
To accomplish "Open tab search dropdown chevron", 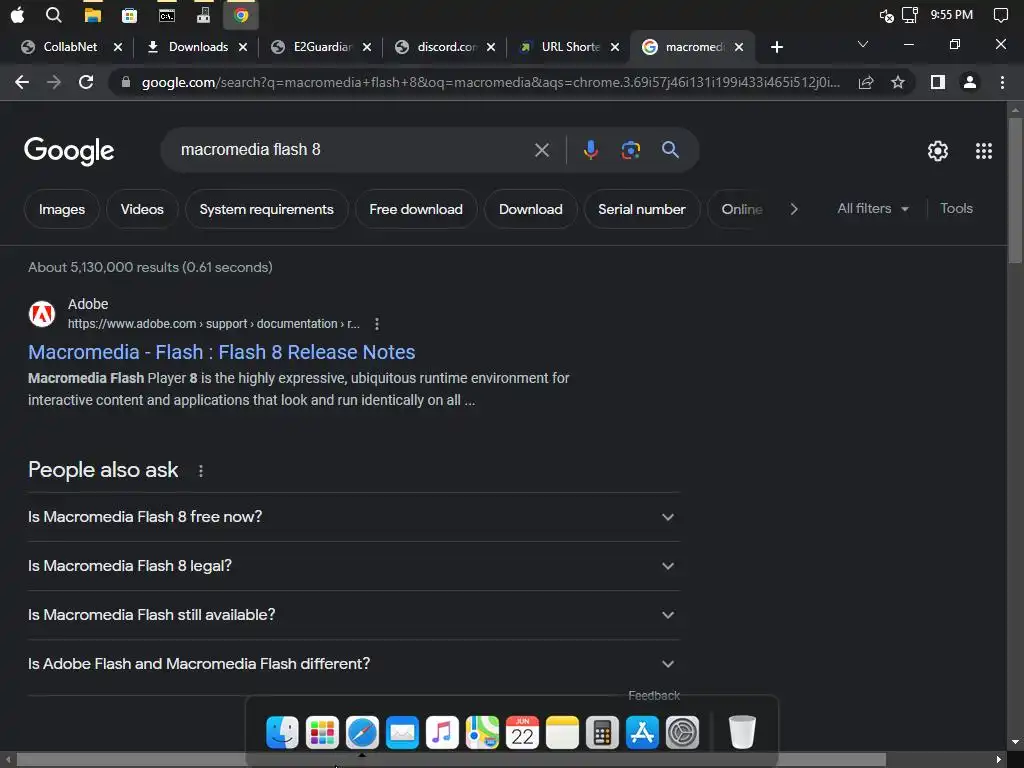I will coord(863,44).
